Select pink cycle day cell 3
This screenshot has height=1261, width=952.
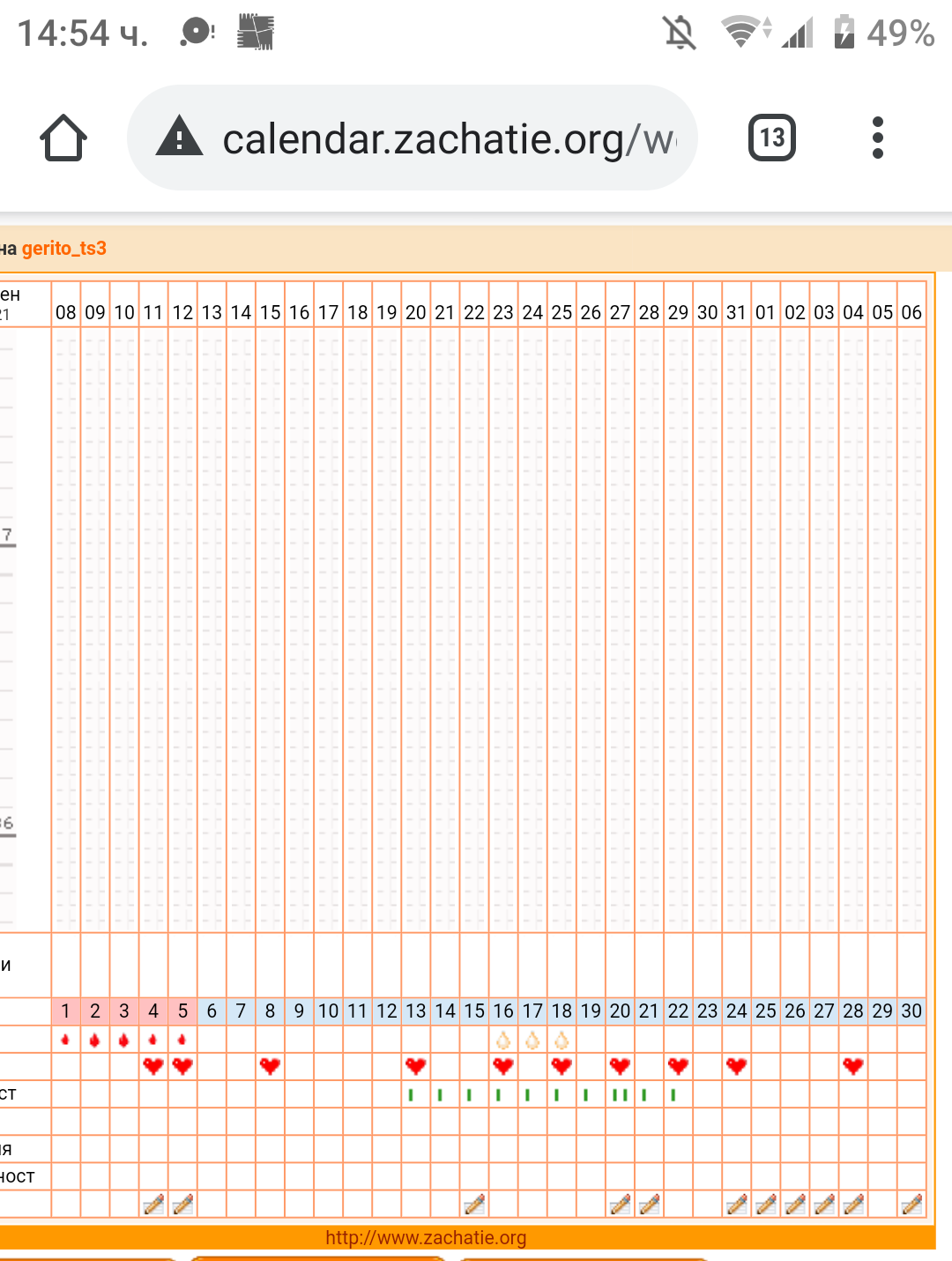coord(124,1011)
